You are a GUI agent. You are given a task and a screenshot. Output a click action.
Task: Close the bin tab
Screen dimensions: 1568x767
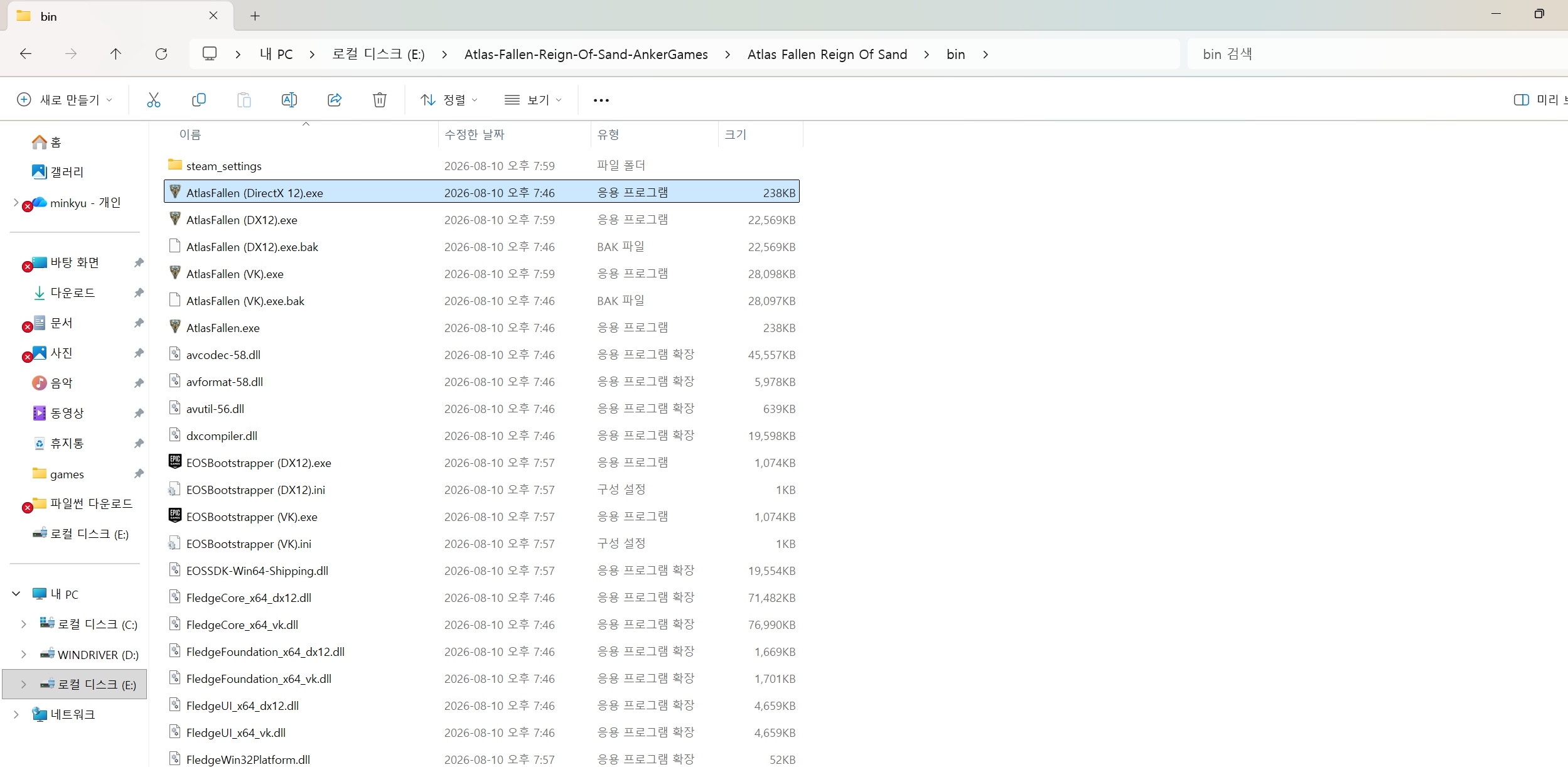213,16
